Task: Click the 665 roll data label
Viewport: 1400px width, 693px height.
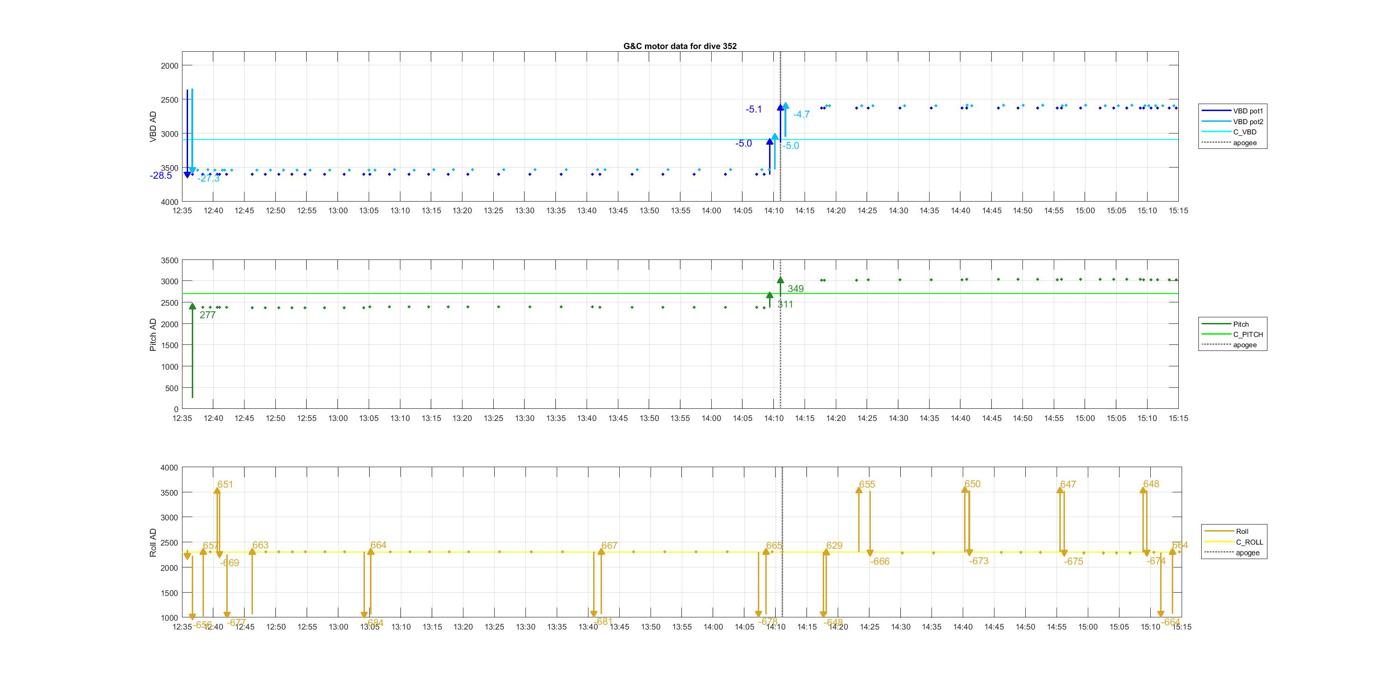Action: click(x=774, y=546)
